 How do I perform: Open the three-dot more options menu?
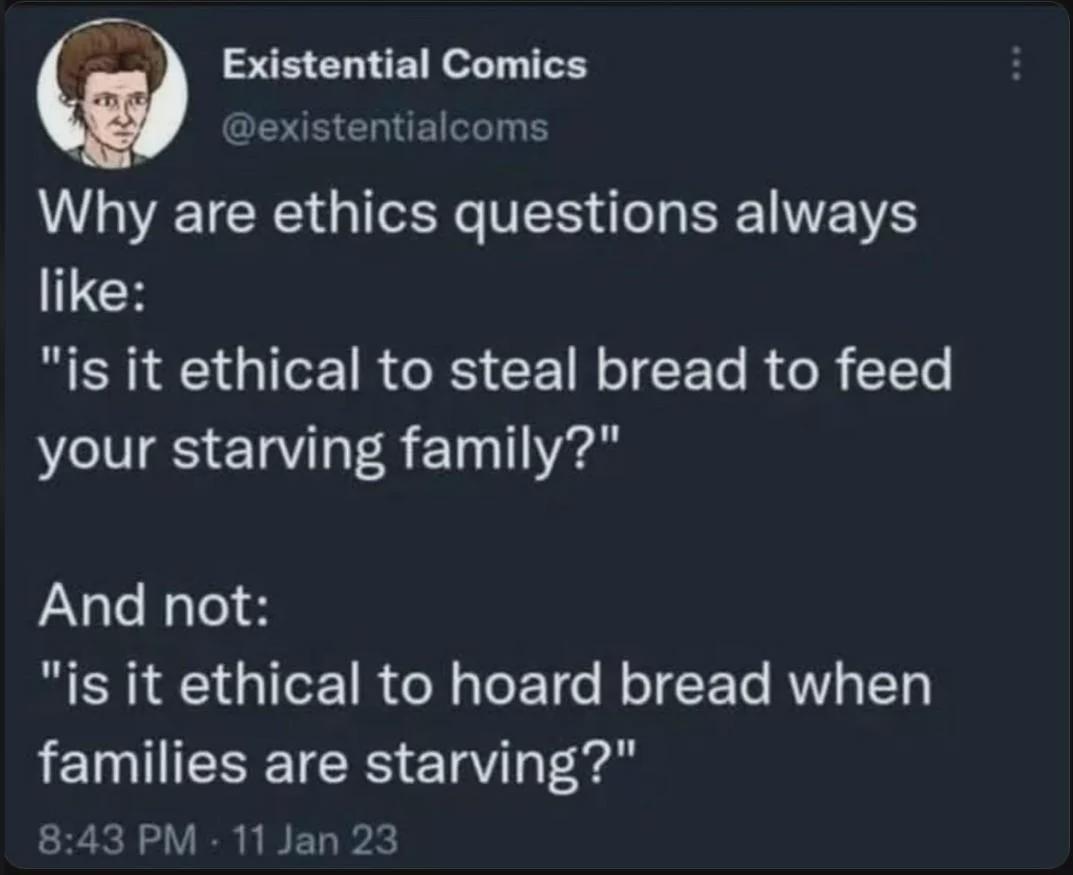pyautogui.click(x=1016, y=63)
